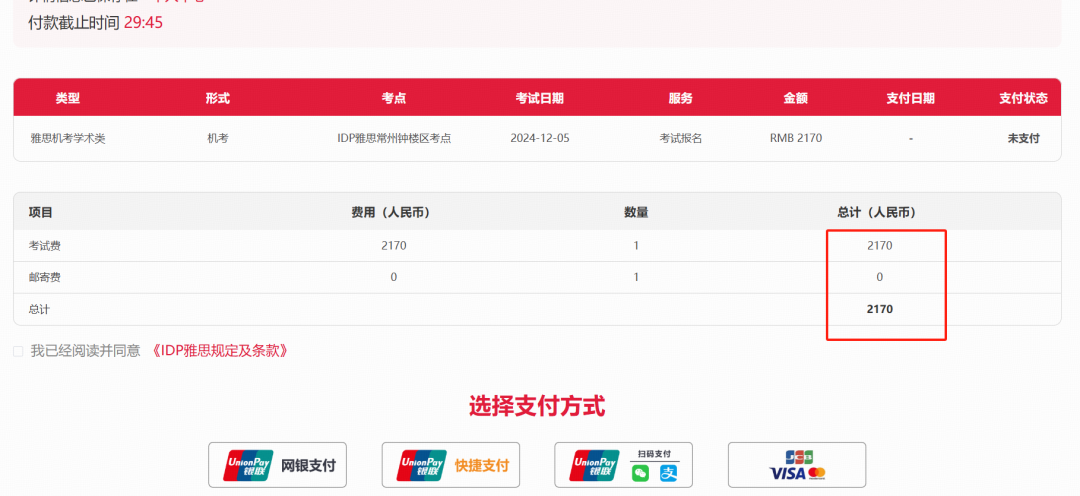Image resolution: width=1080 pixels, height=496 pixels.
Task: Click the 考试报名 service cell
Action: (x=681, y=138)
